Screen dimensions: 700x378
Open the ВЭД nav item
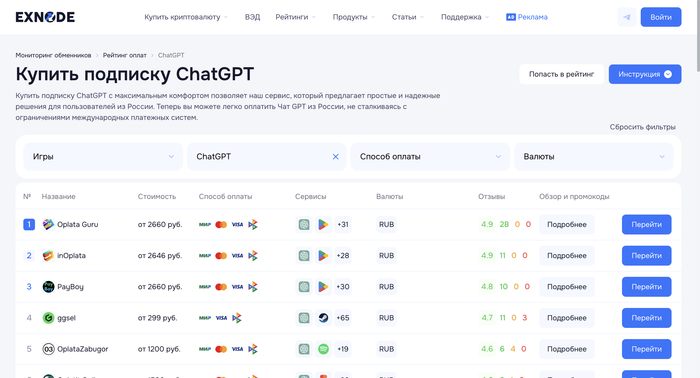(x=252, y=17)
